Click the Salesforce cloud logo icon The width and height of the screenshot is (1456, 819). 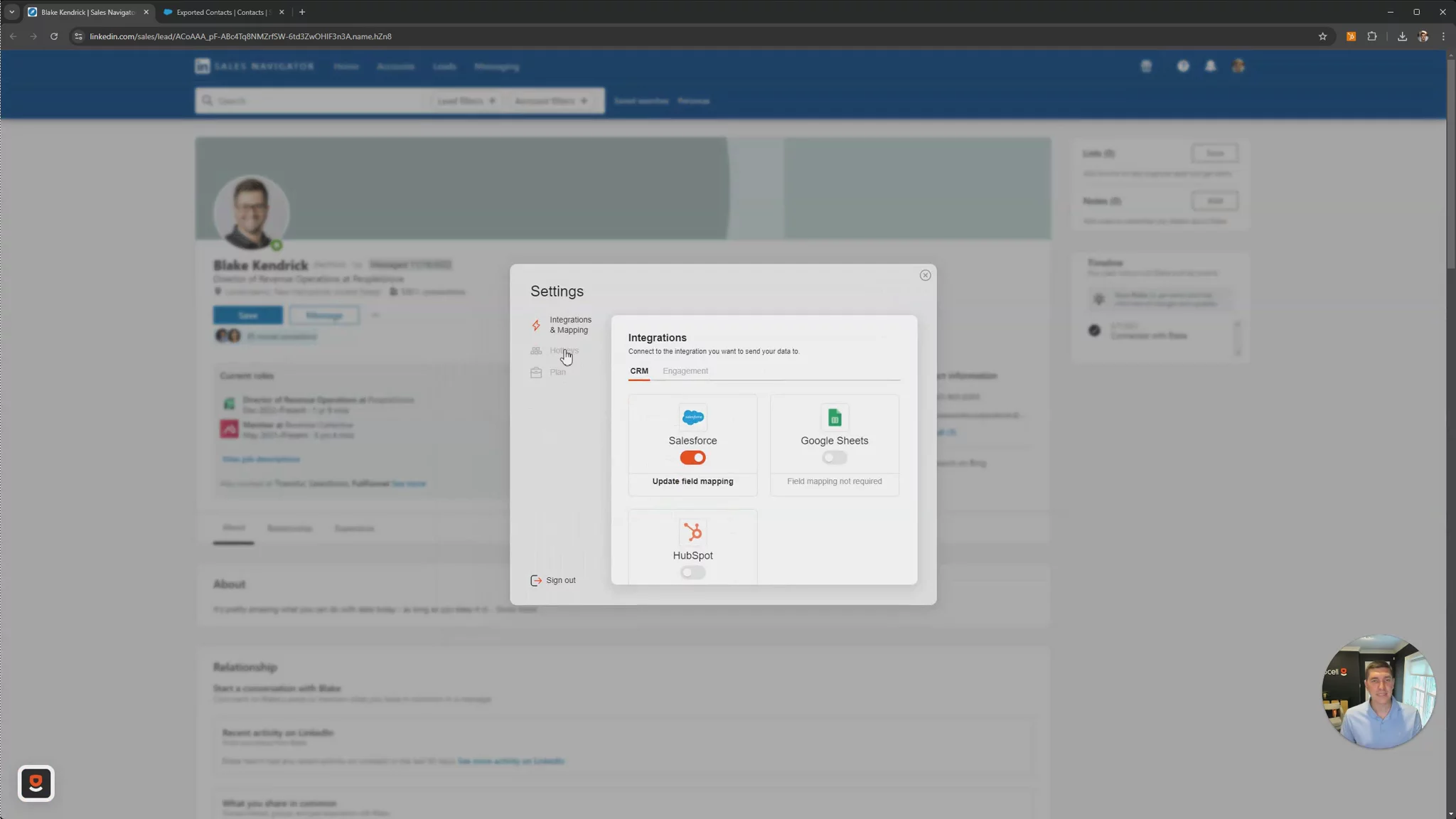692,417
